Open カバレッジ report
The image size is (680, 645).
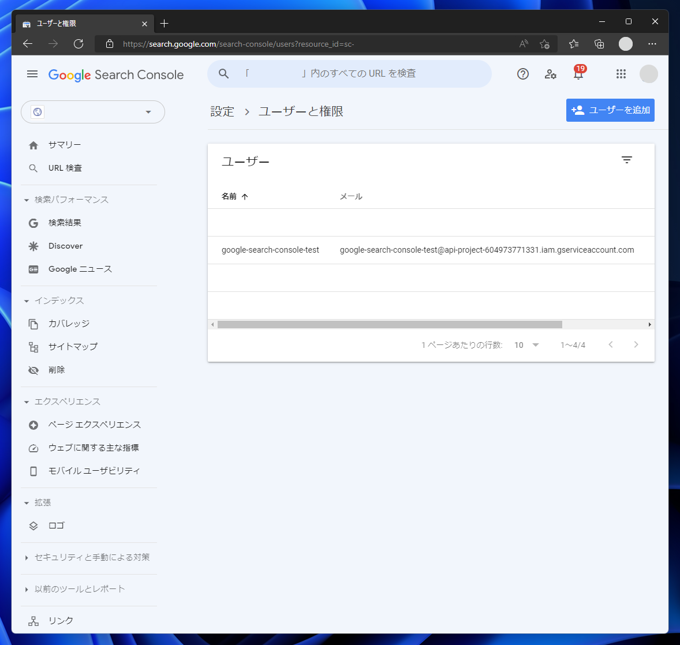(69, 324)
